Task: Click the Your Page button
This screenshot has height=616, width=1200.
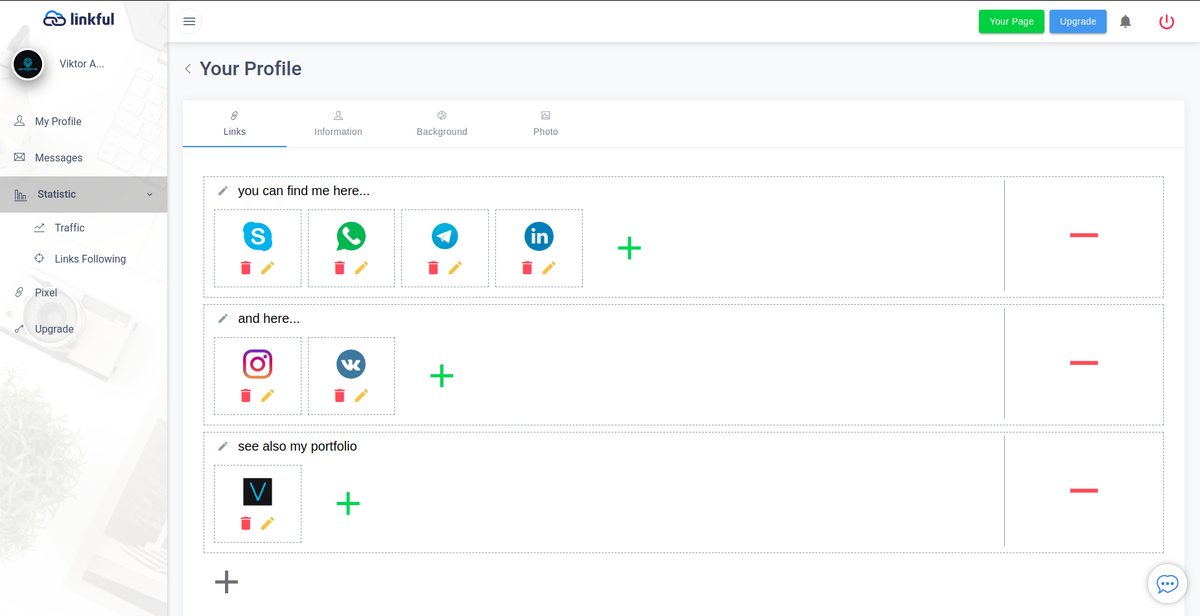Action: click(1011, 21)
